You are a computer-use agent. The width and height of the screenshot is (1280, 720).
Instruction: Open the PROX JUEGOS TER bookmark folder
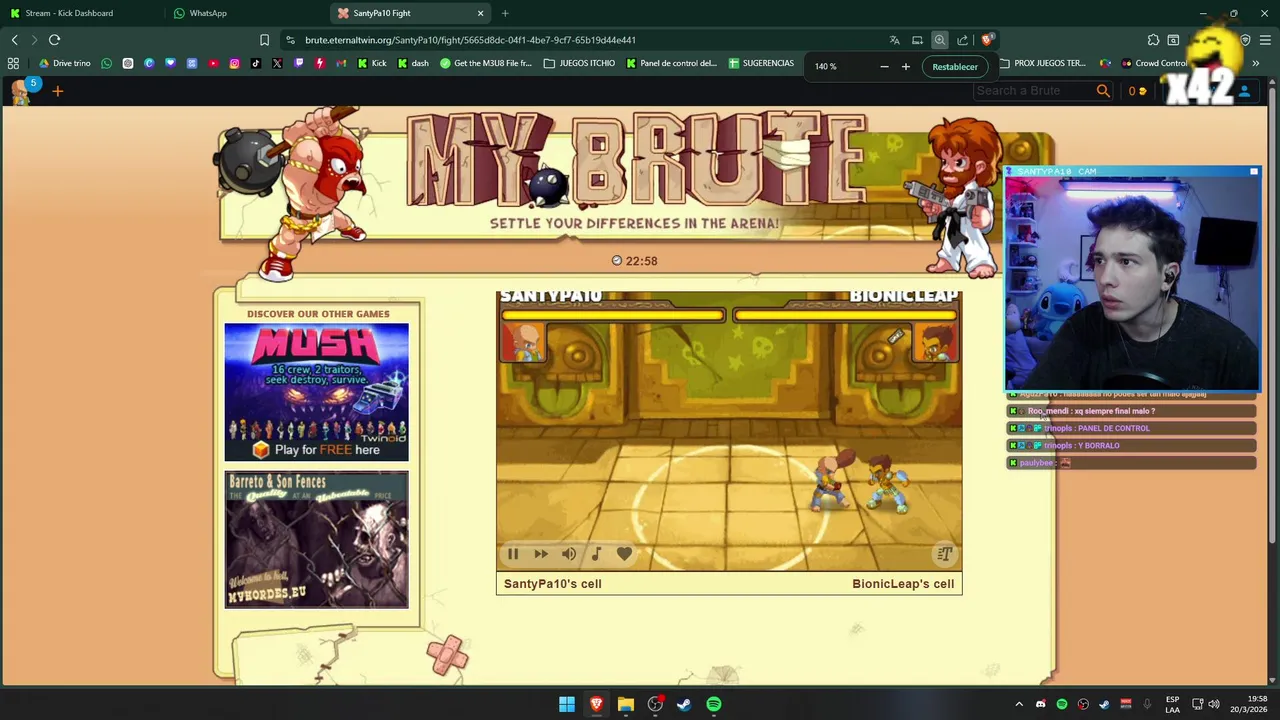(1042, 63)
